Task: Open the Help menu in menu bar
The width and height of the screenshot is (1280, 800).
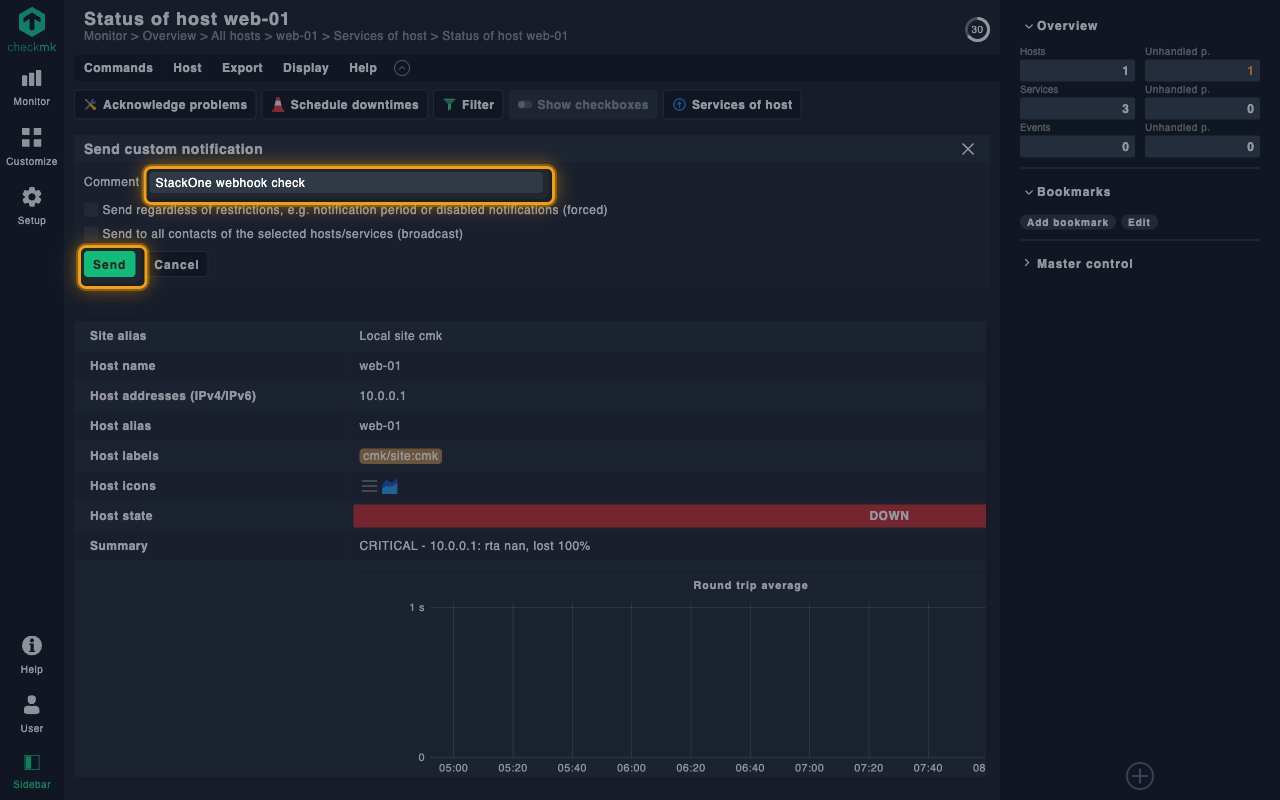Action: tap(363, 68)
